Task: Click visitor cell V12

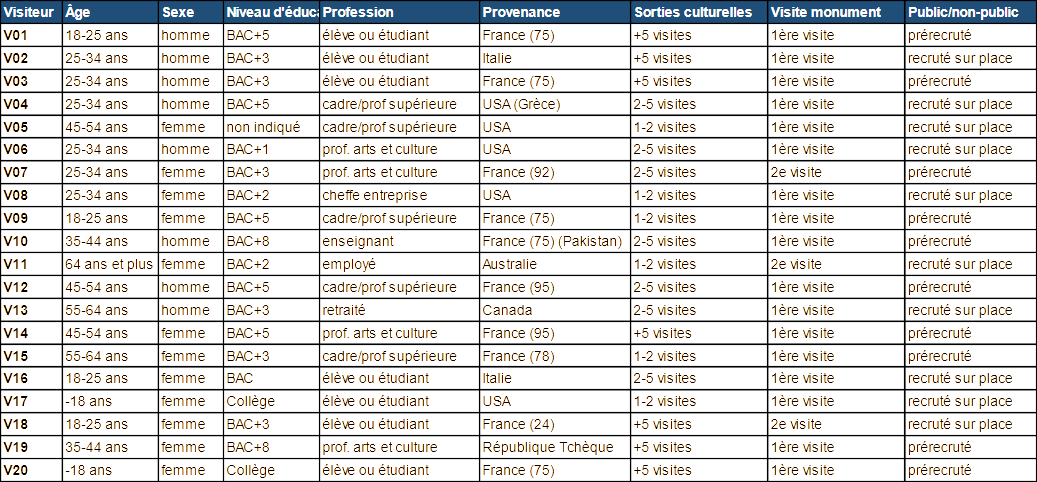Action: (x=32, y=288)
